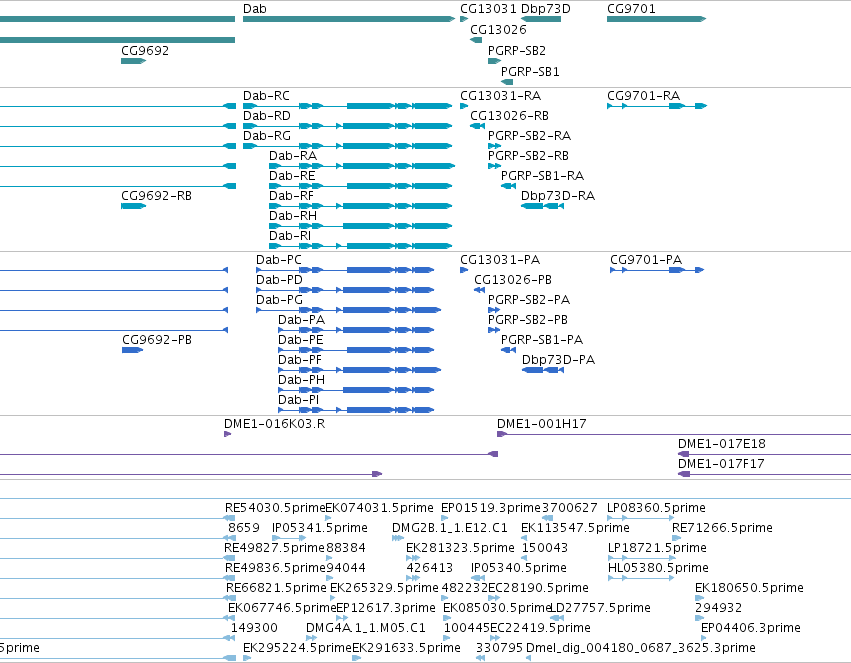Viewport: 851px width, 663px height.
Task: Select the LP18721.5prime EST label
Action: pos(657,548)
